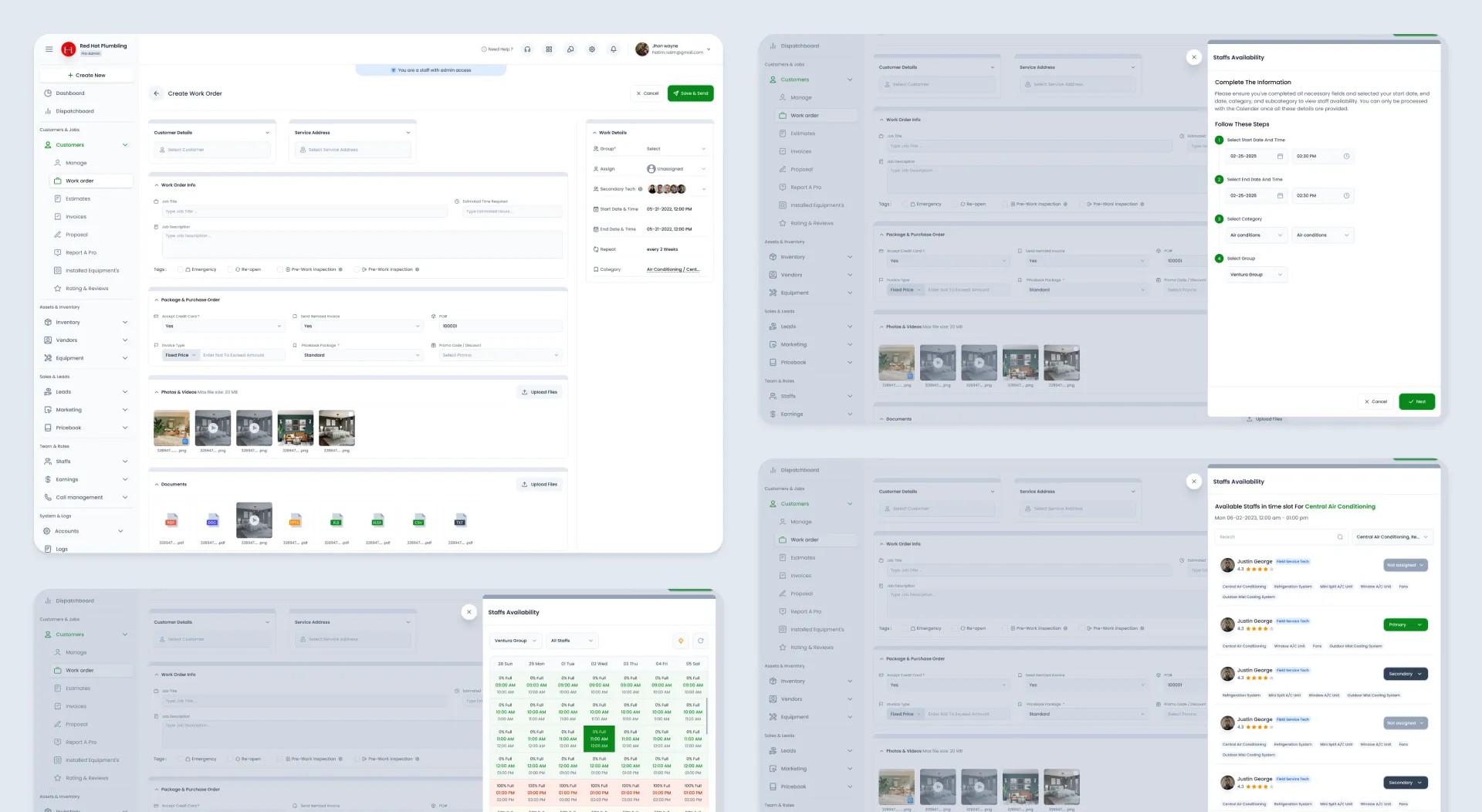Click Need Help? in the main header
Screen dimensions: 1482x812
[x=497, y=49]
